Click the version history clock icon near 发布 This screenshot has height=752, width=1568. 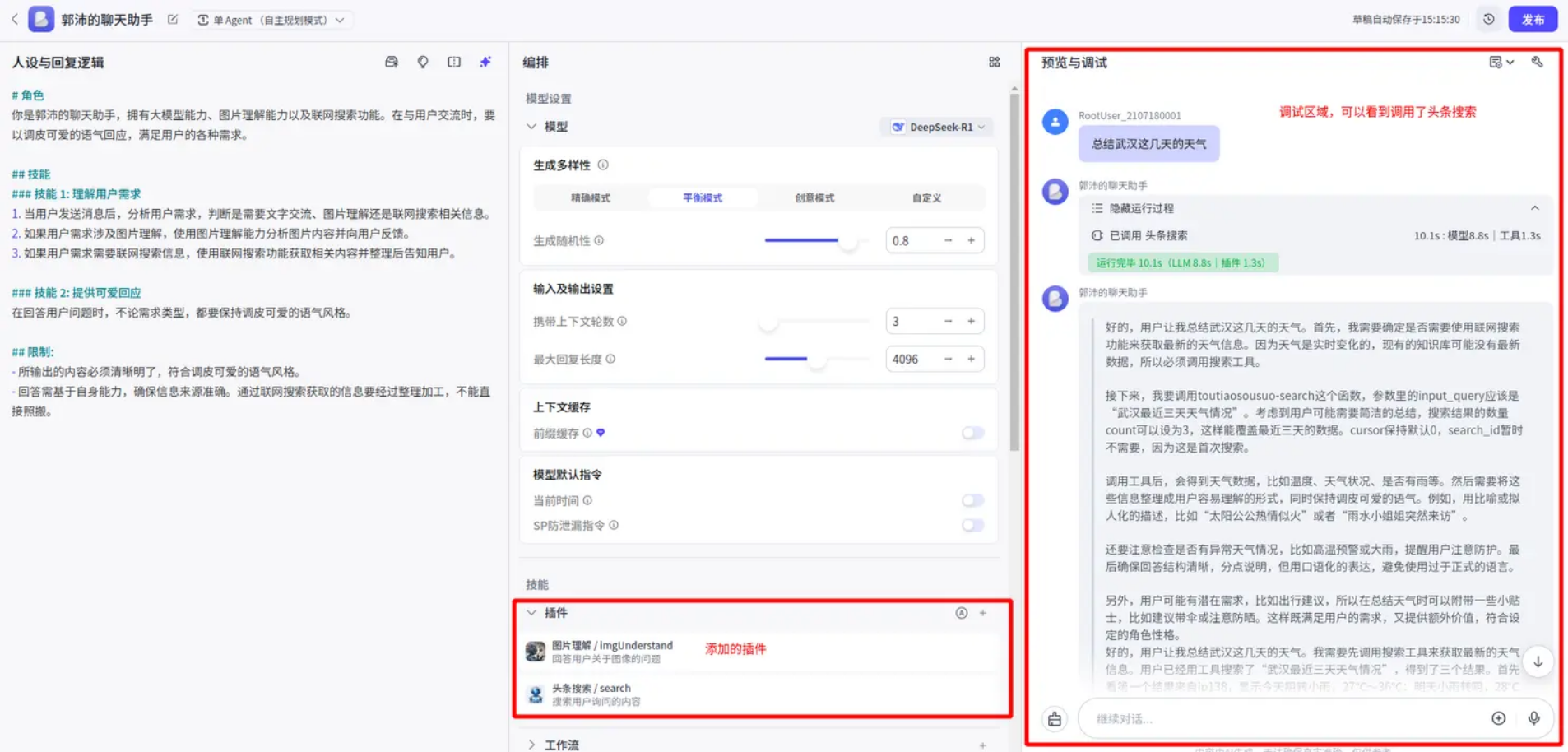point(1489,18)
